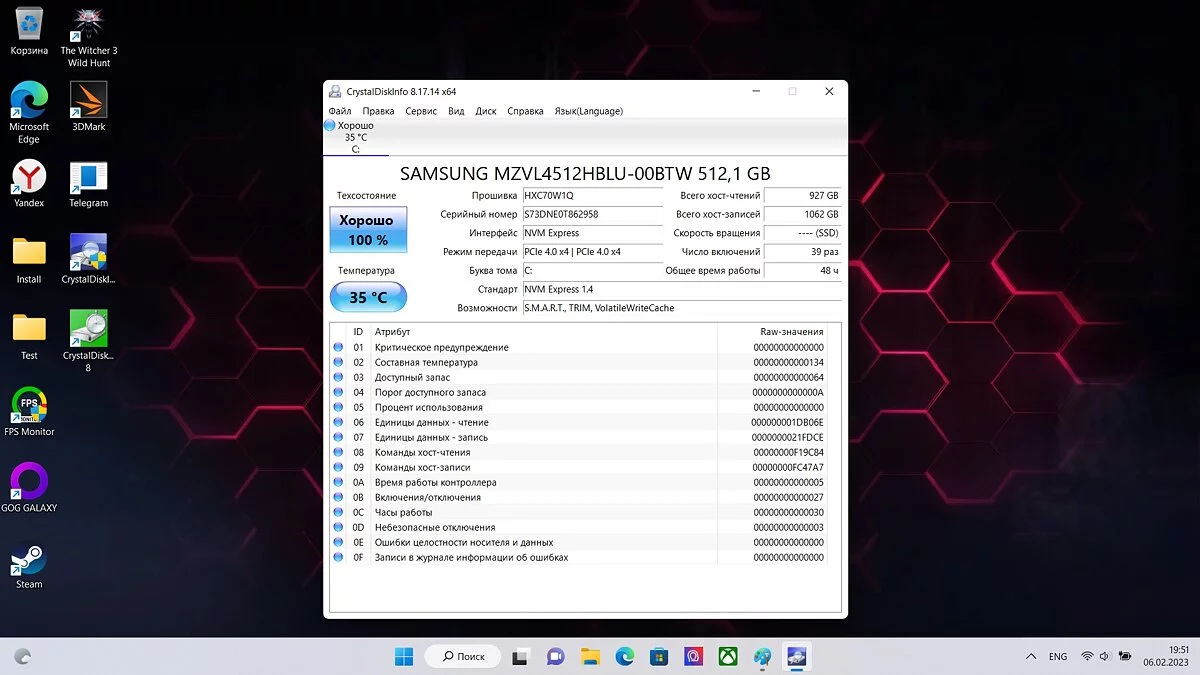Click the 35 °C temperature button

[368, 297]
